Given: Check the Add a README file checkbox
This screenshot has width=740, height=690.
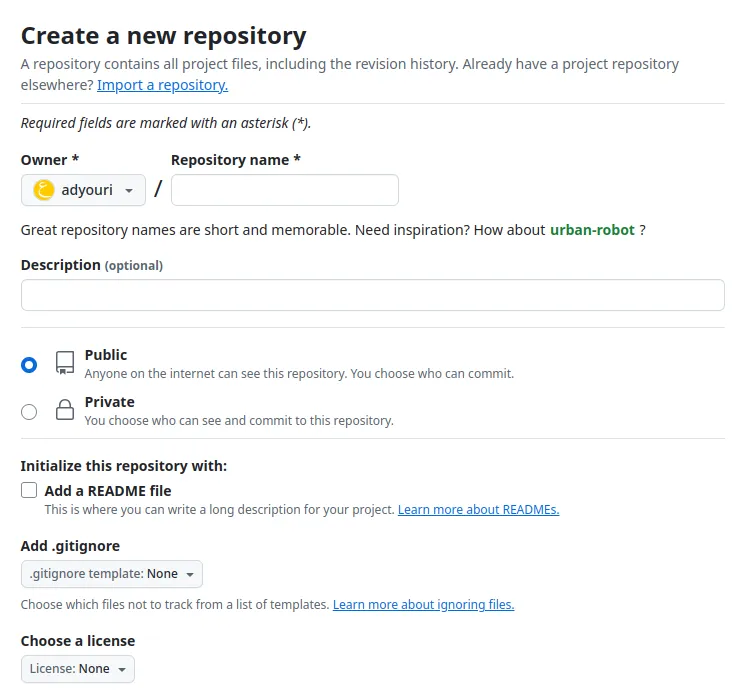Looking at the screenshot, I should [x=29, y=490].
